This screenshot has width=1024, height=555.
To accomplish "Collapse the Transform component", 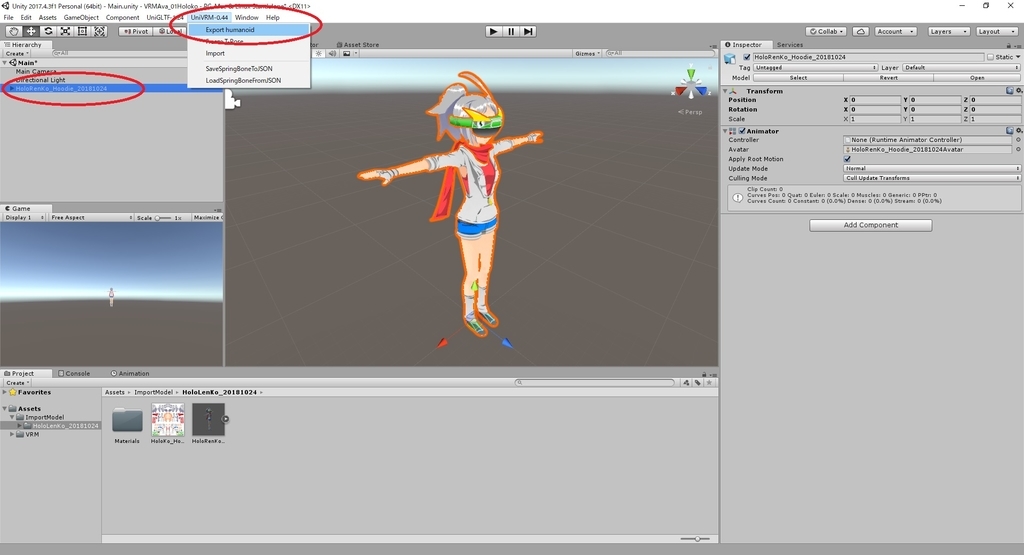I will pos(726,91).
